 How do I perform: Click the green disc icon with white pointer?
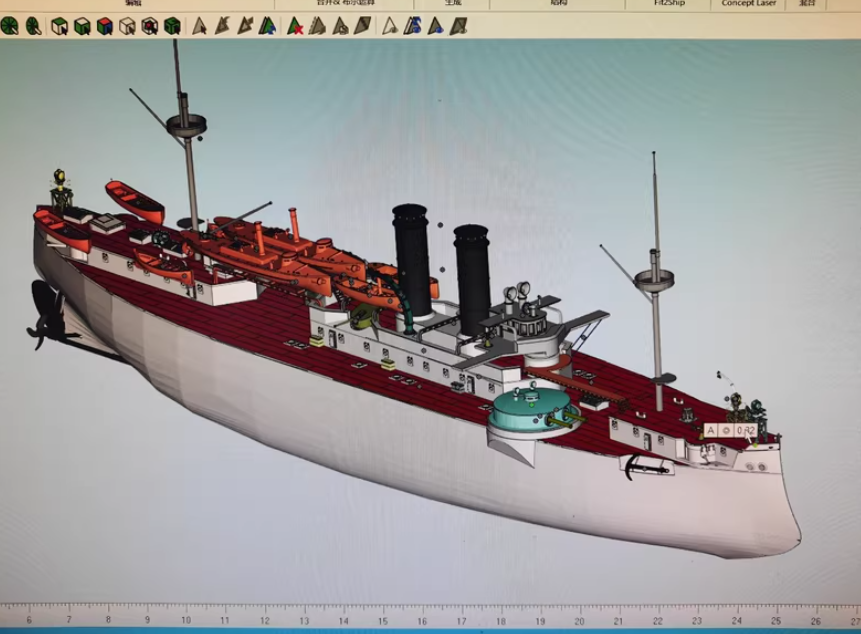tap(10, 26)
